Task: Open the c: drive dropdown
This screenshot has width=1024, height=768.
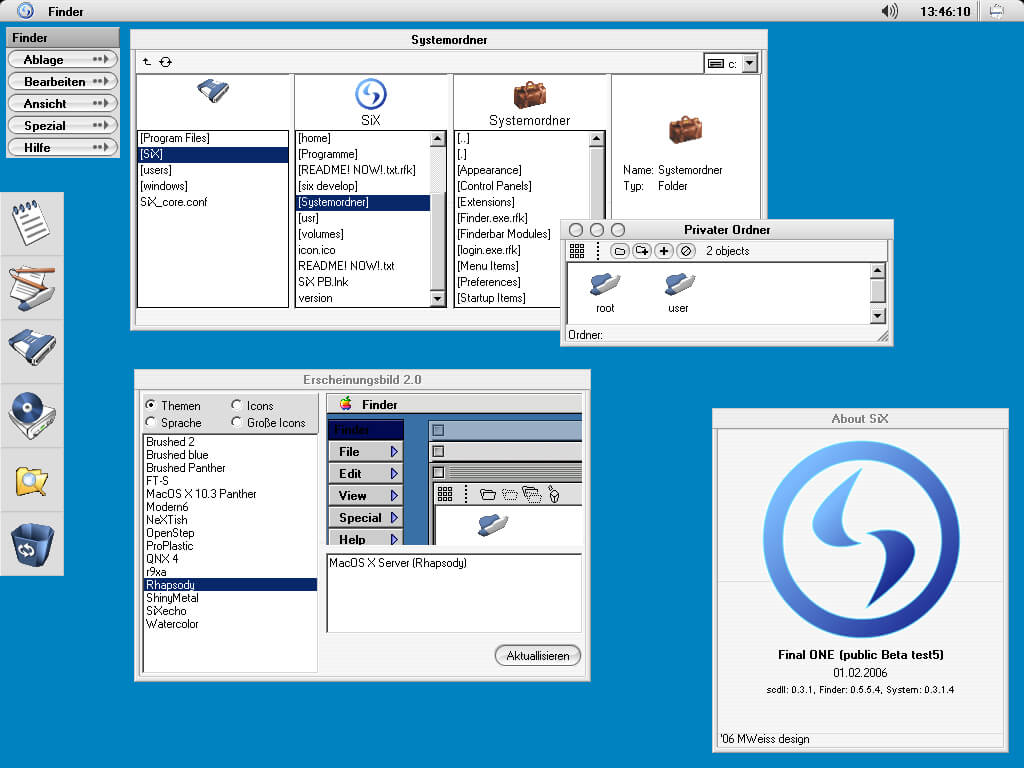Action: pyautogui.click(x=750, y=63)
